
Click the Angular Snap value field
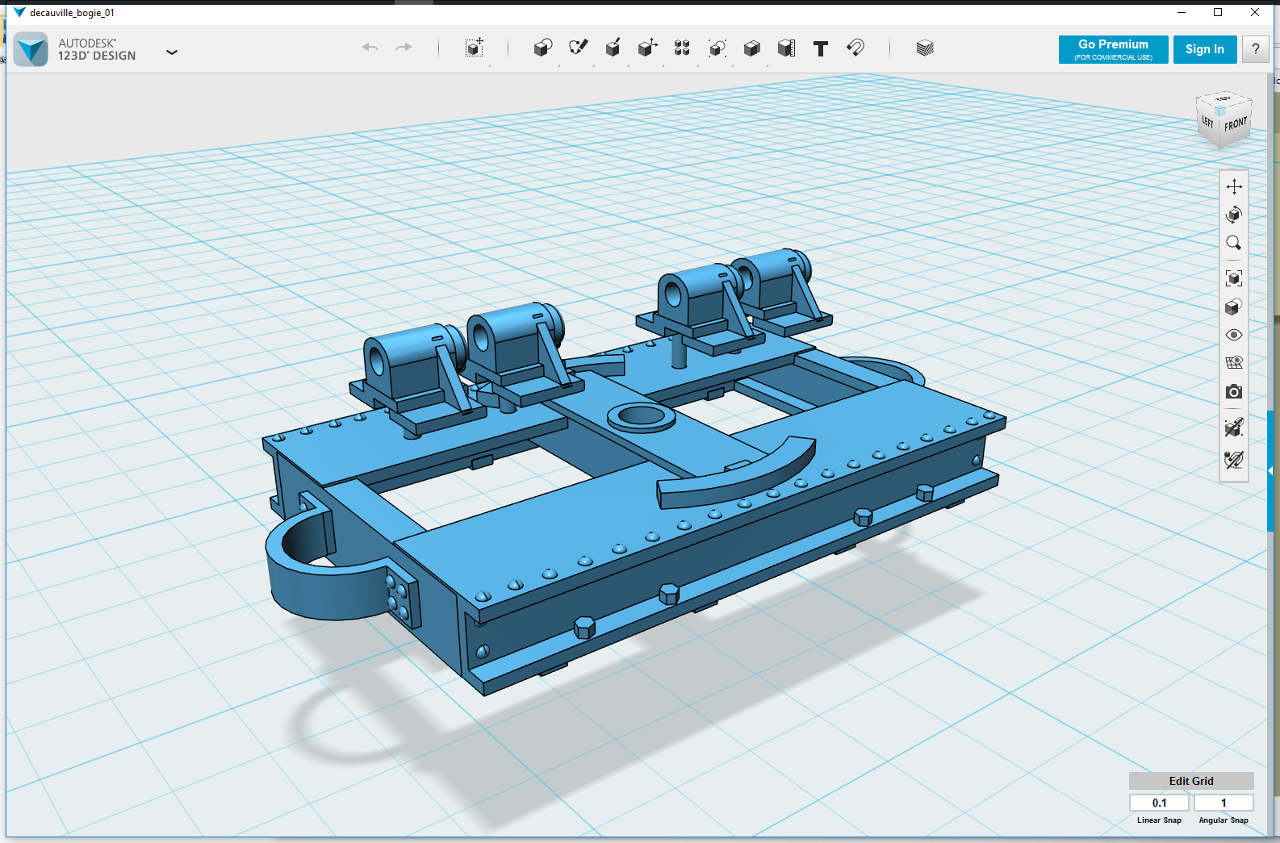click(1223, 803)
